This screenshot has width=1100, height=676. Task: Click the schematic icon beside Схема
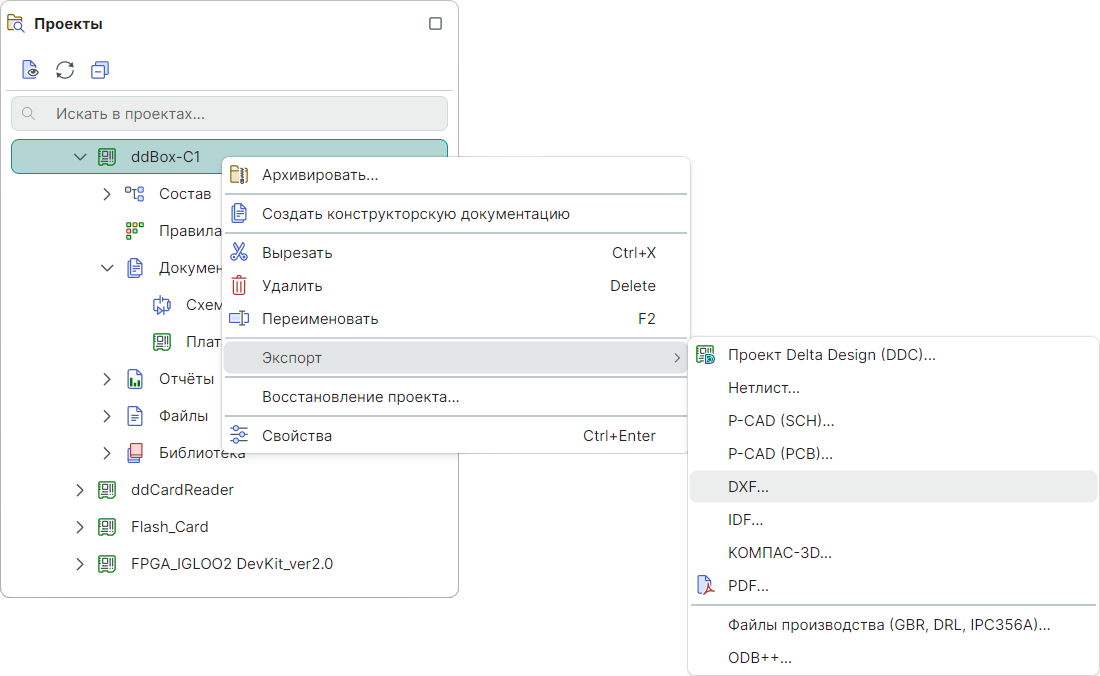(x=162, y=305)
